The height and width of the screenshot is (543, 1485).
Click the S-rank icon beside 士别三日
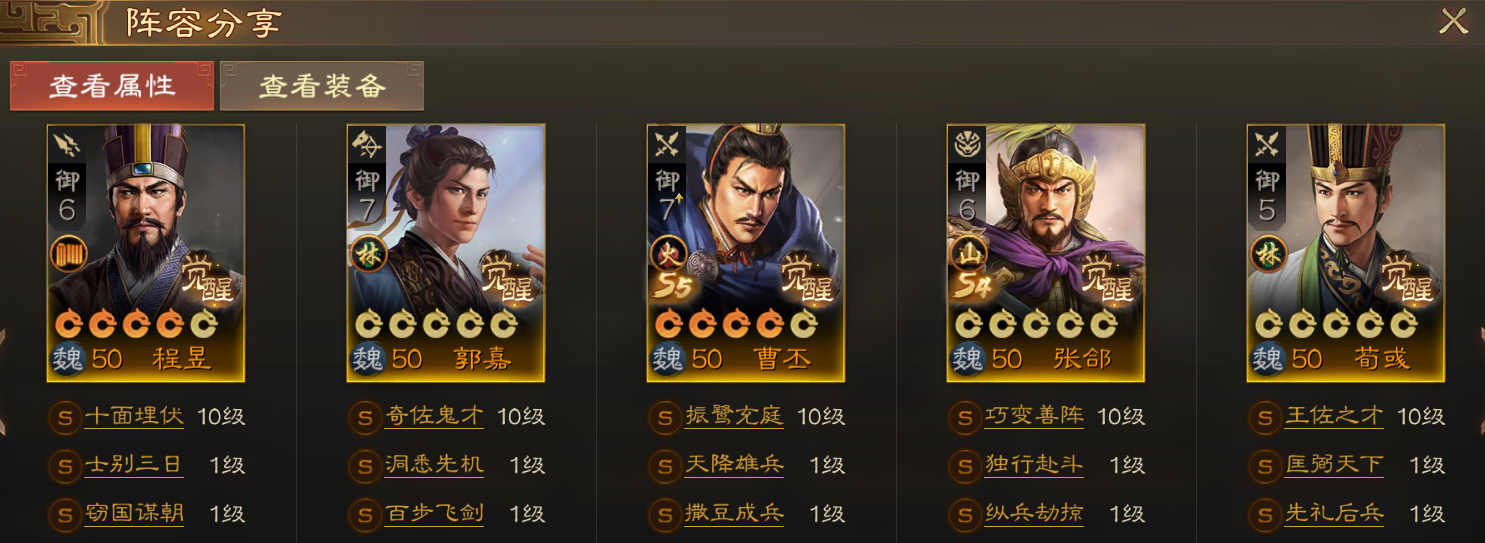64,465
